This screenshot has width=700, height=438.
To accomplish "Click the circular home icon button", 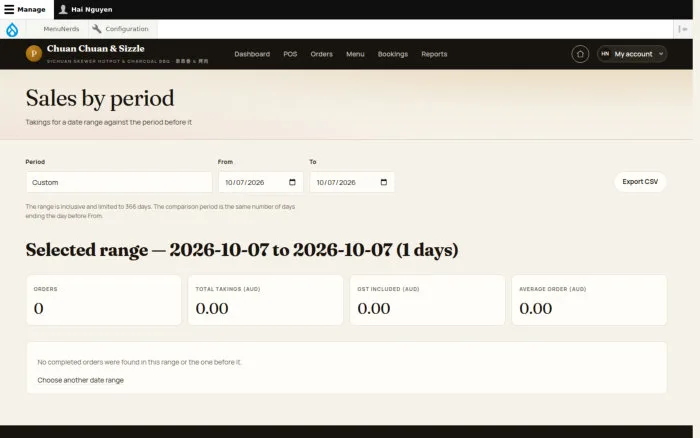I will pos(580,54).
